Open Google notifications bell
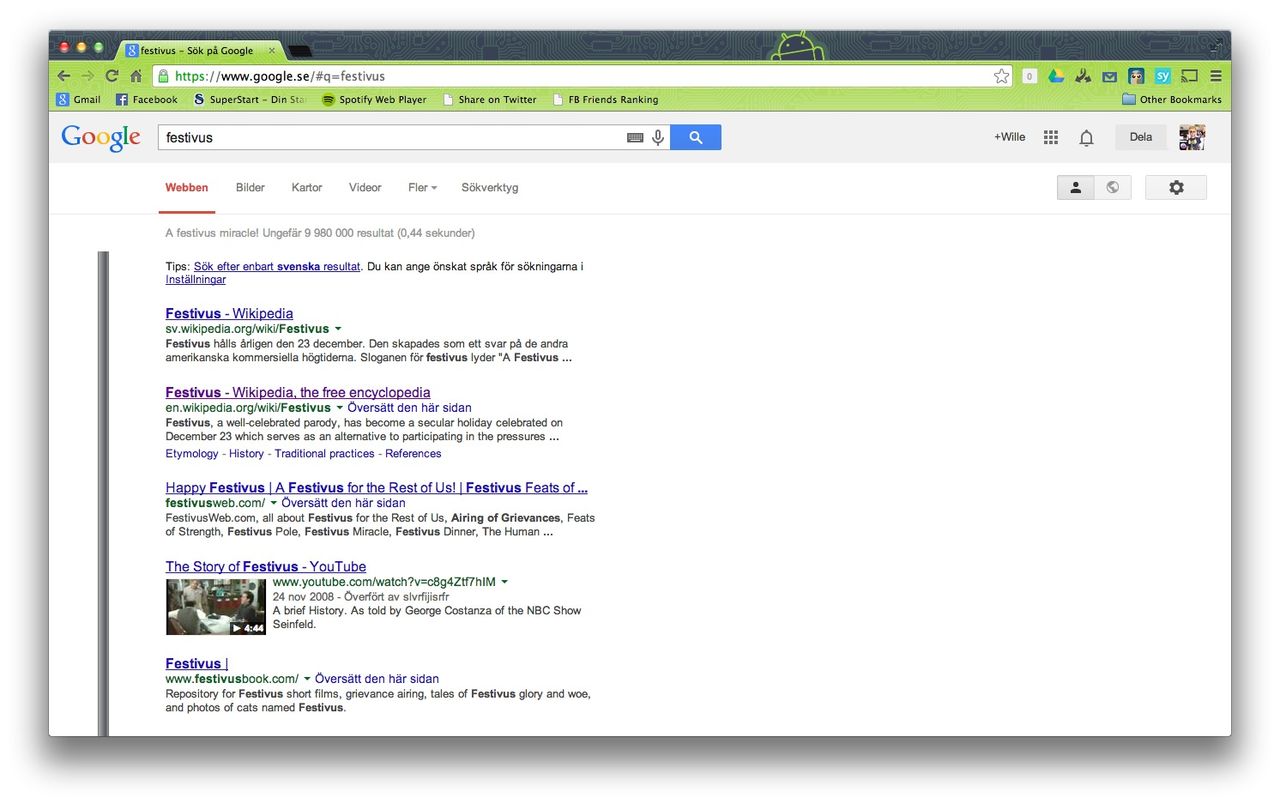Viewport: 1280px width, 804px height. [1086, 138]
